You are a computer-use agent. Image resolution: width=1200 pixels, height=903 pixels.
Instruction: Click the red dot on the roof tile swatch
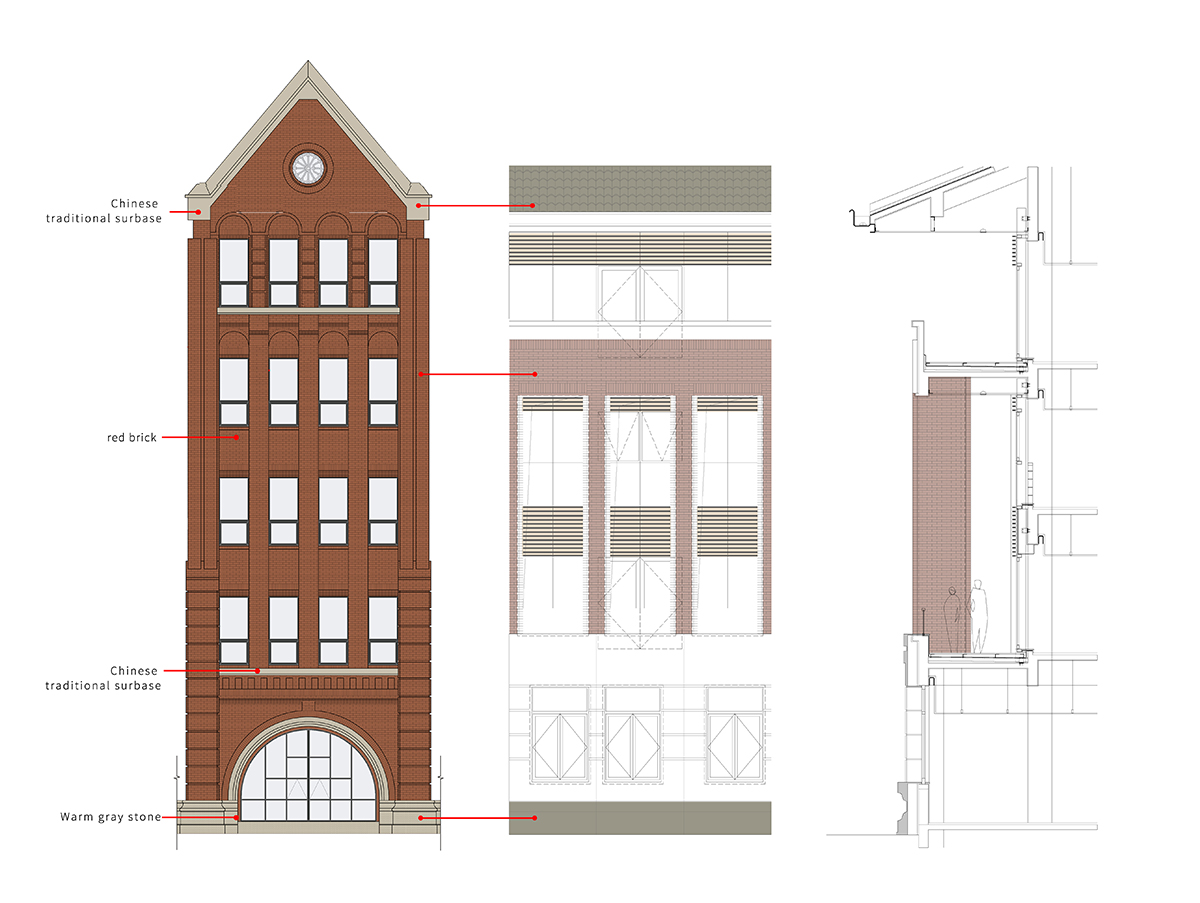[x=536, y=206]
